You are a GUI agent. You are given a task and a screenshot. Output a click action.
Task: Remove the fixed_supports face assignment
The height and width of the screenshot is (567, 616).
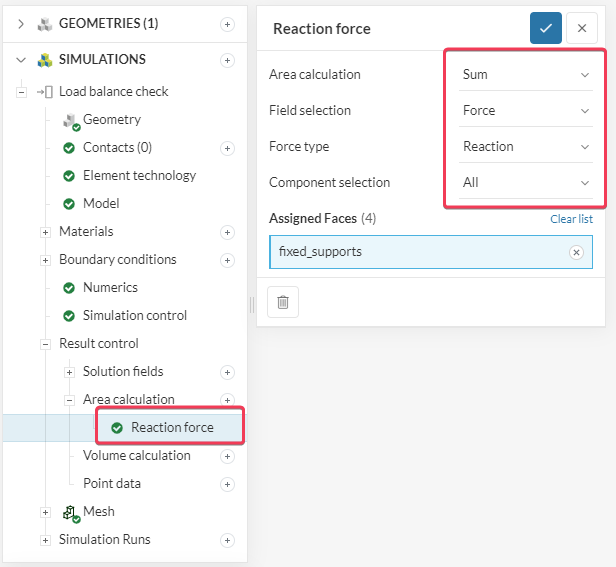pyautogui.click(x=576, y=252)
